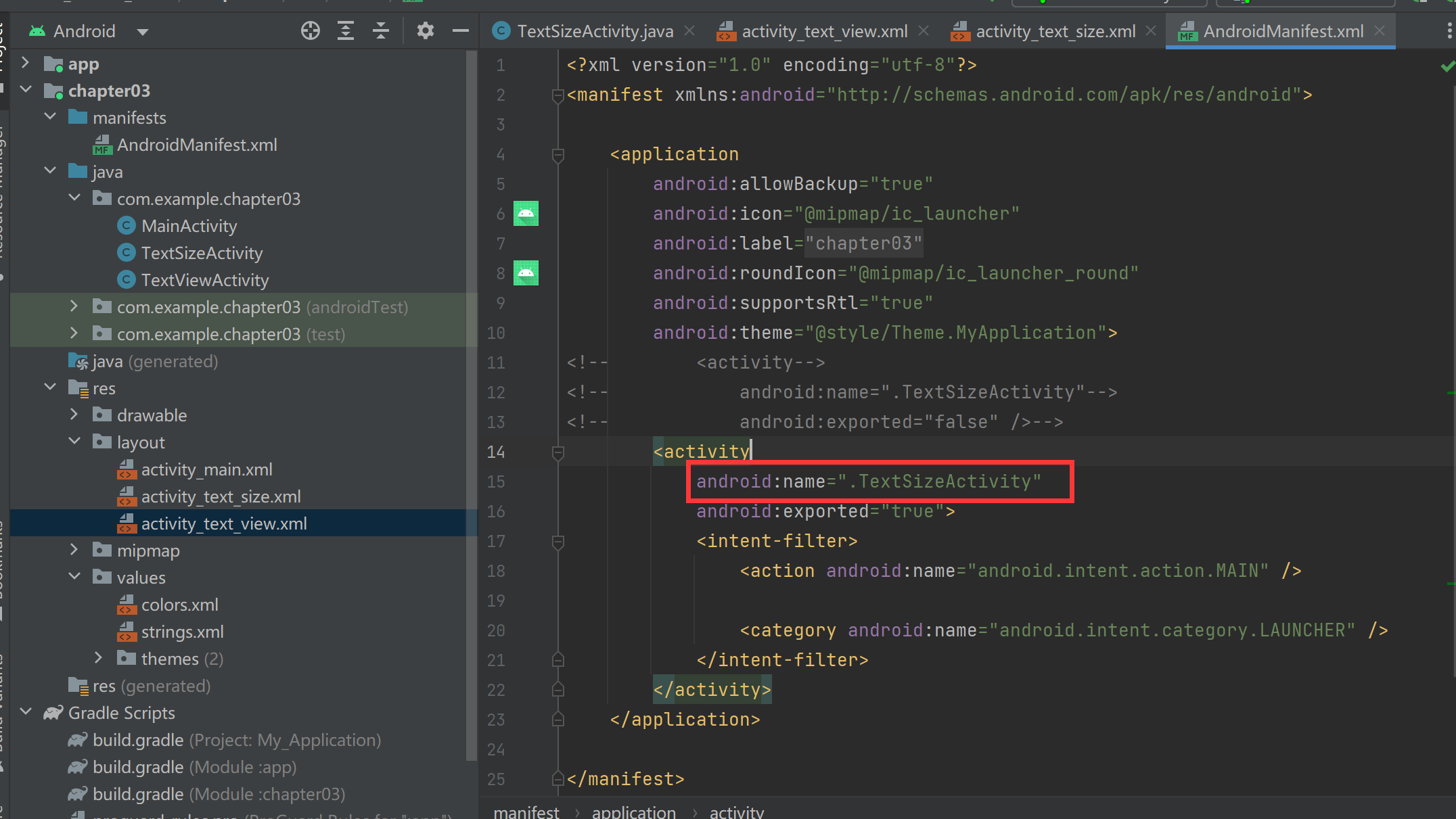Collapse the manifests folder
1456x819 pixels.
50,117
